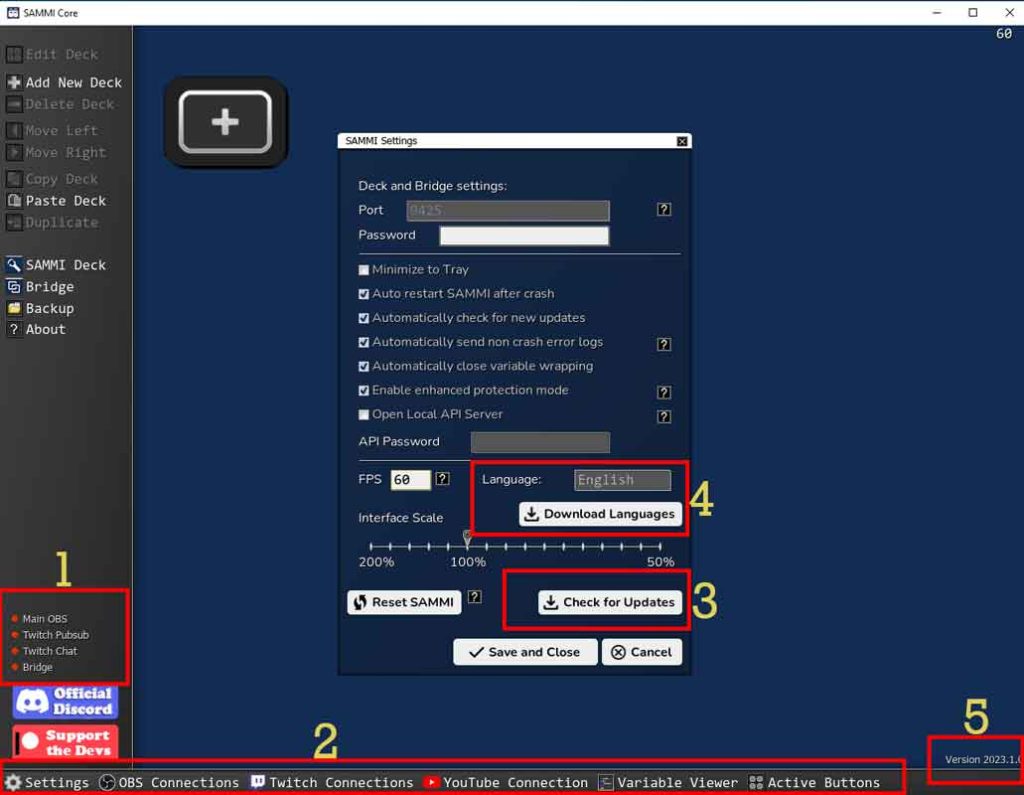Image resolution: width=1024 pixels, height=795 pixels.
Task: Disable Auto restart SAMMI after crash
Action: pyautogui.click(x=363, y=293)
